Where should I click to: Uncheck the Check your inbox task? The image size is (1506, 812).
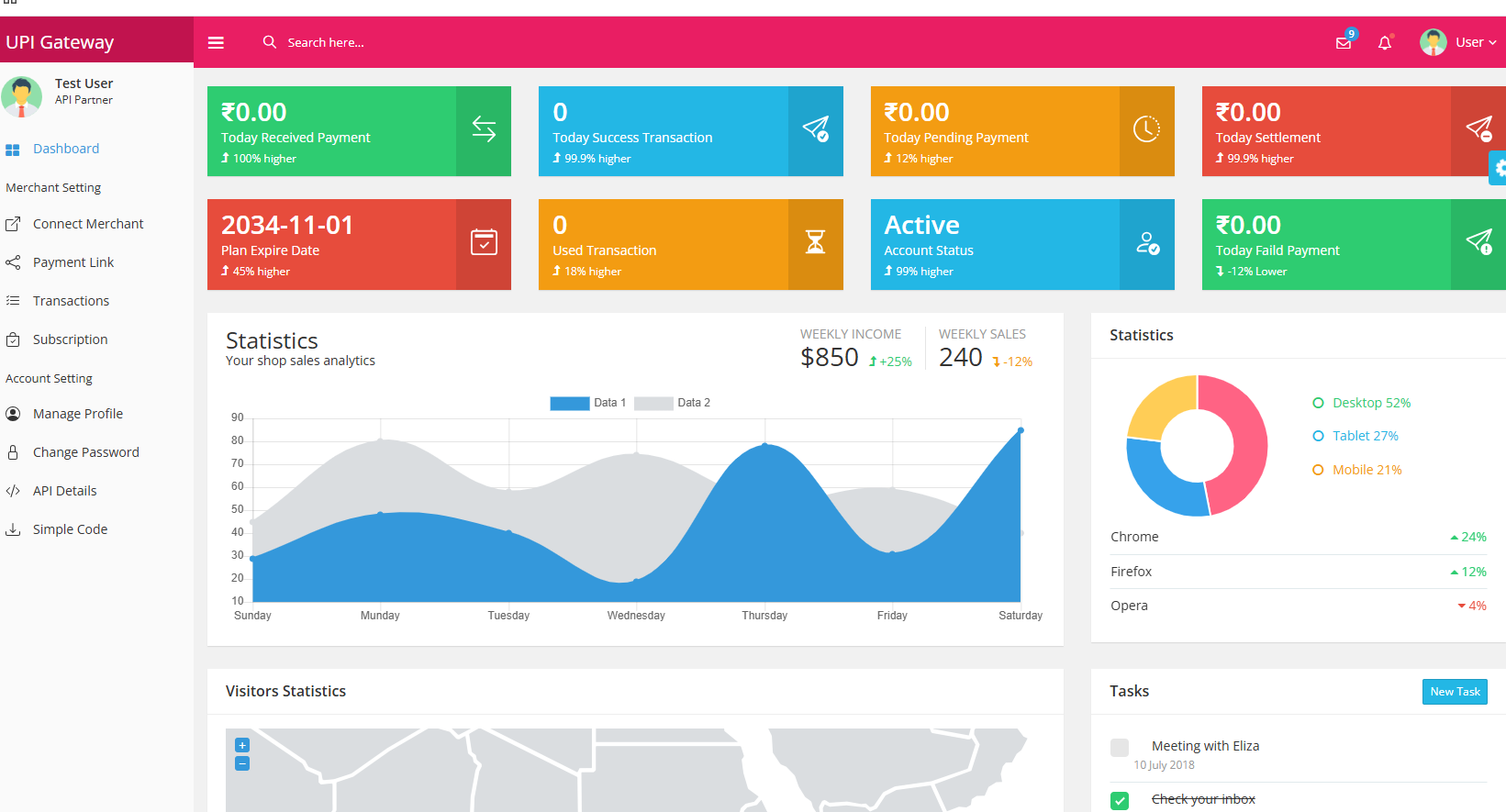(1120, 800)
